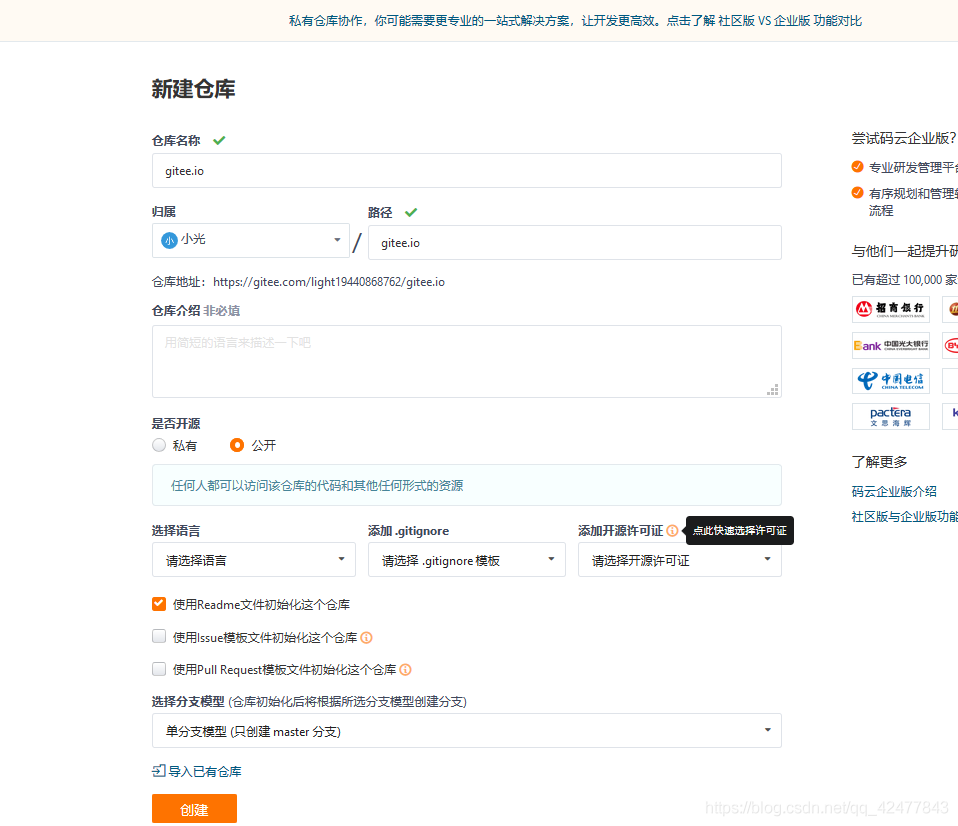The height and width of the screenshot is (826, 958).
Task: Open the .gitignore 模板 dropdown
Action: click(466, 559)
